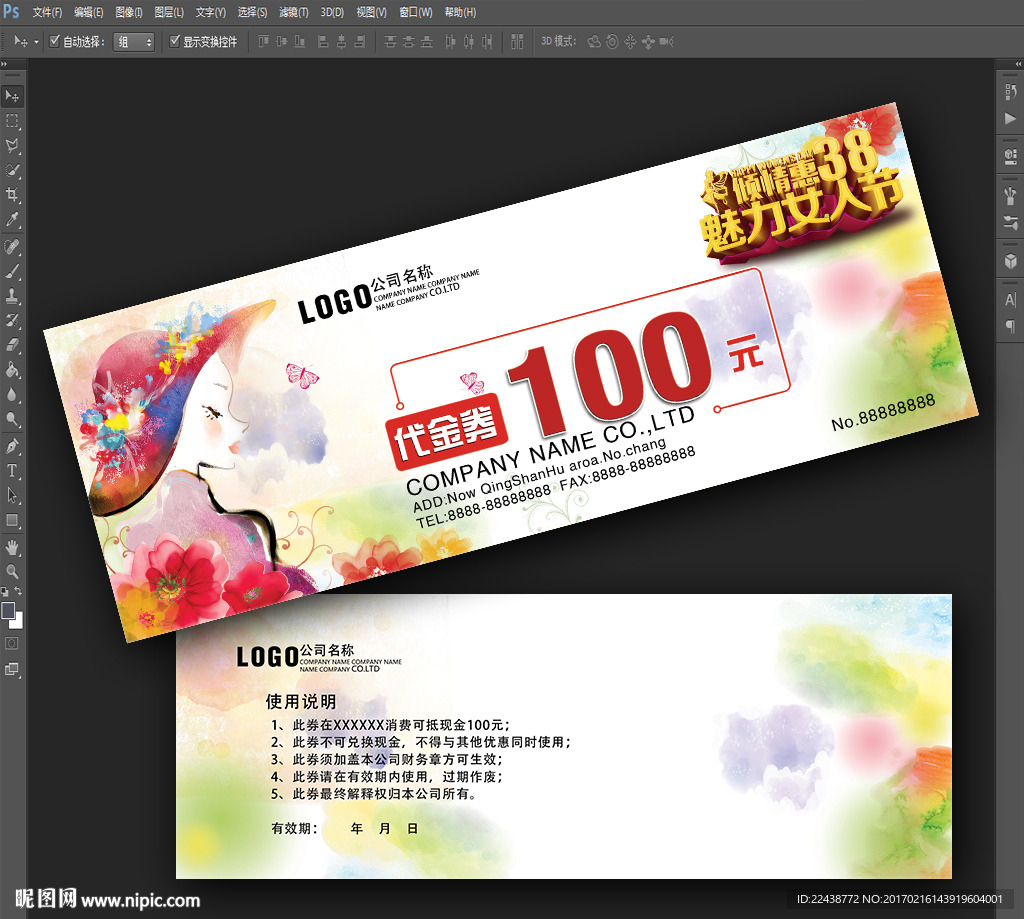Select the Dodge tool

[x=12, y=419]
